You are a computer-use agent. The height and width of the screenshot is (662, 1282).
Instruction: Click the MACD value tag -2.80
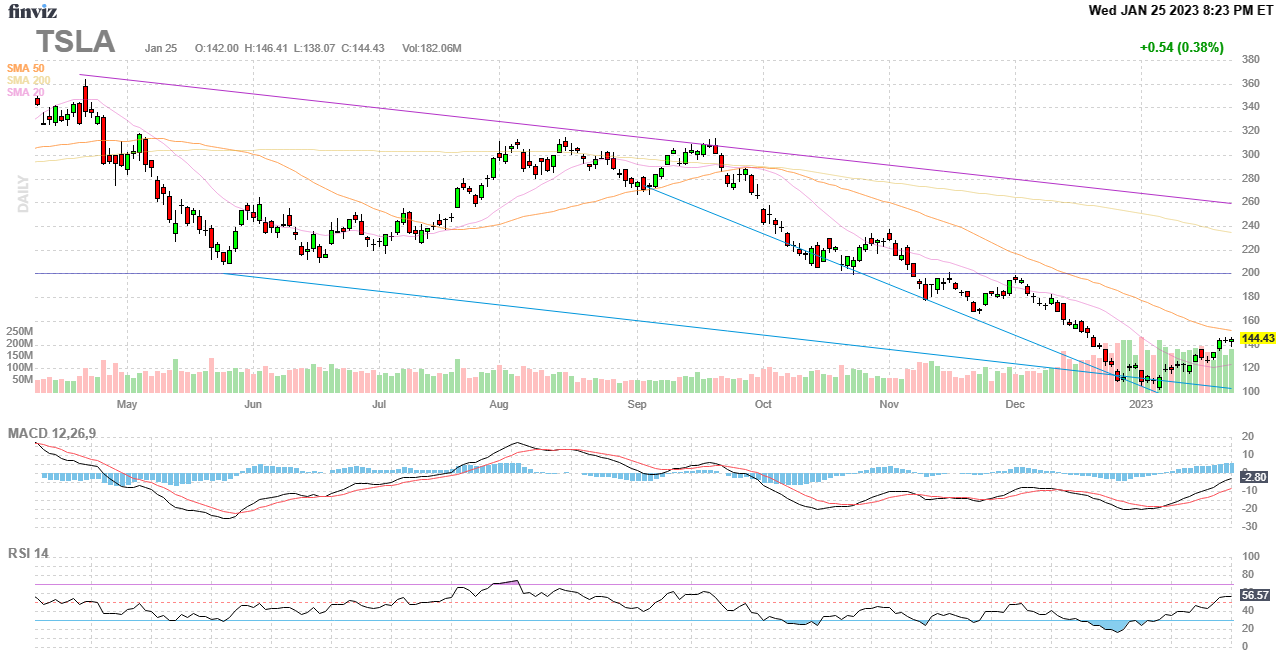pyautogui.click(x=1254, y=477)
